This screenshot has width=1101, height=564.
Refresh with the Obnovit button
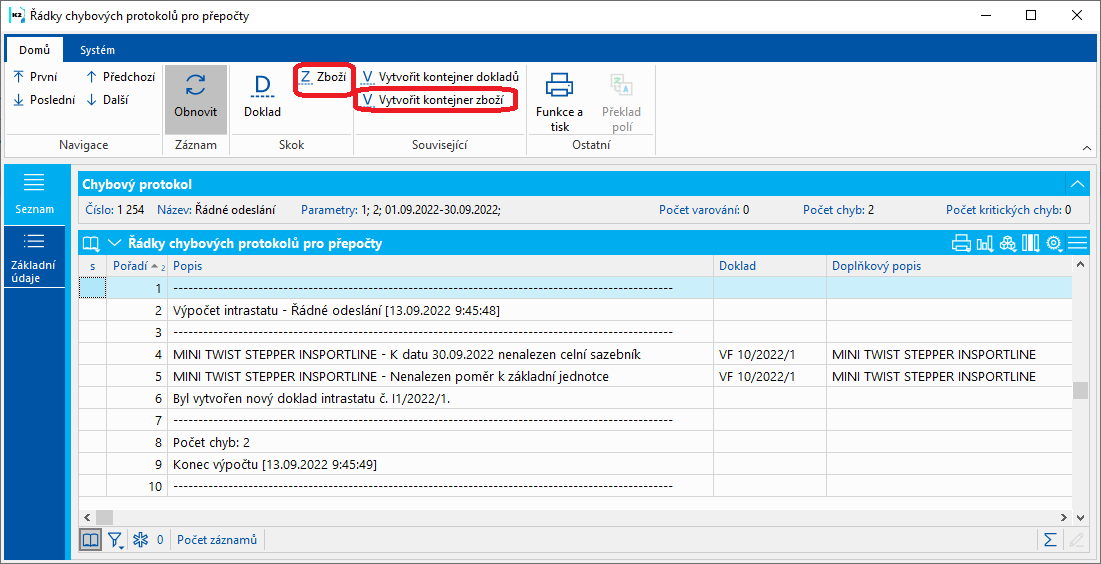pos(196,99)
